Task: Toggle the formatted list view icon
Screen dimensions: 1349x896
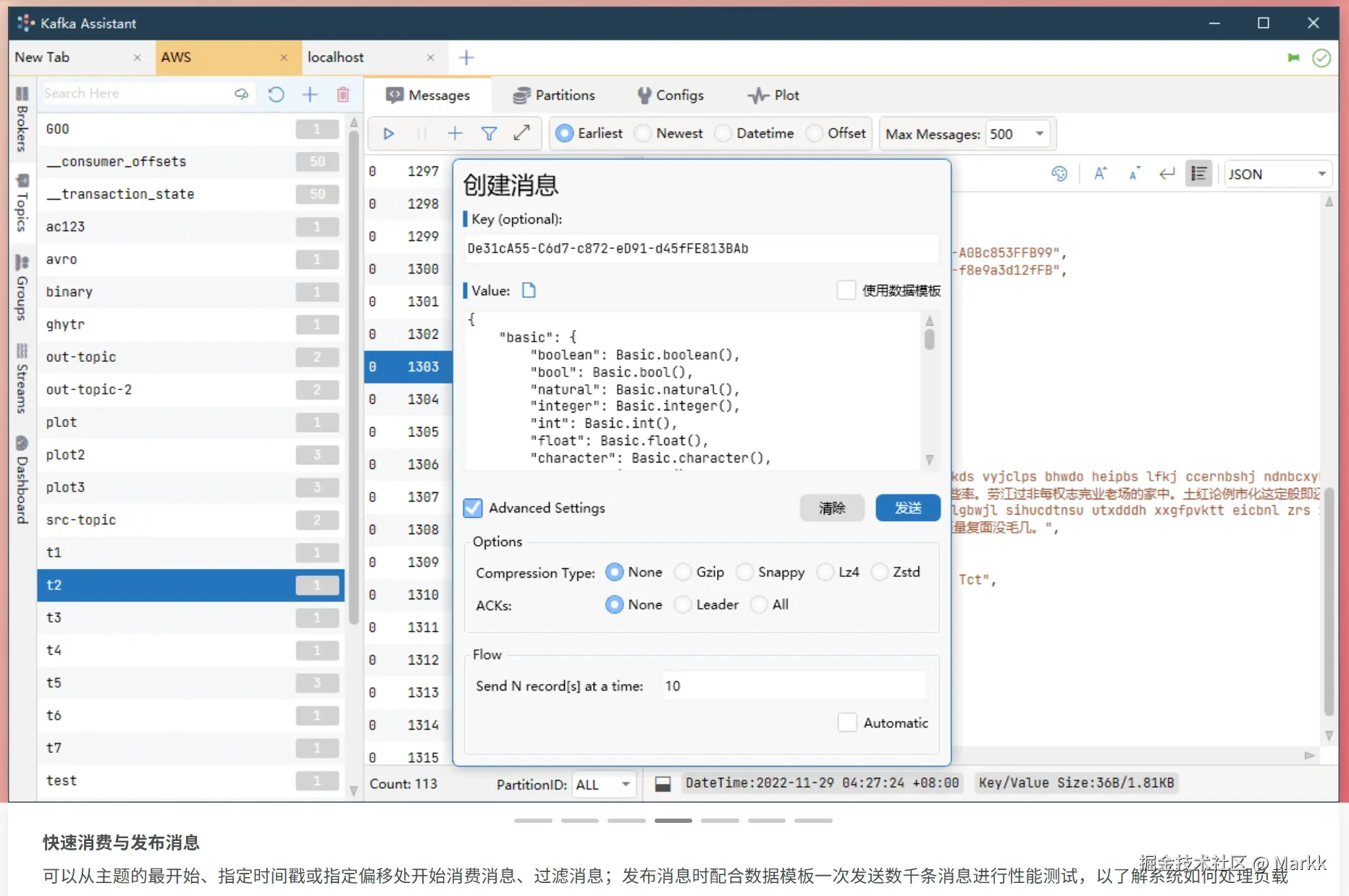Action: coord(1199,174)
